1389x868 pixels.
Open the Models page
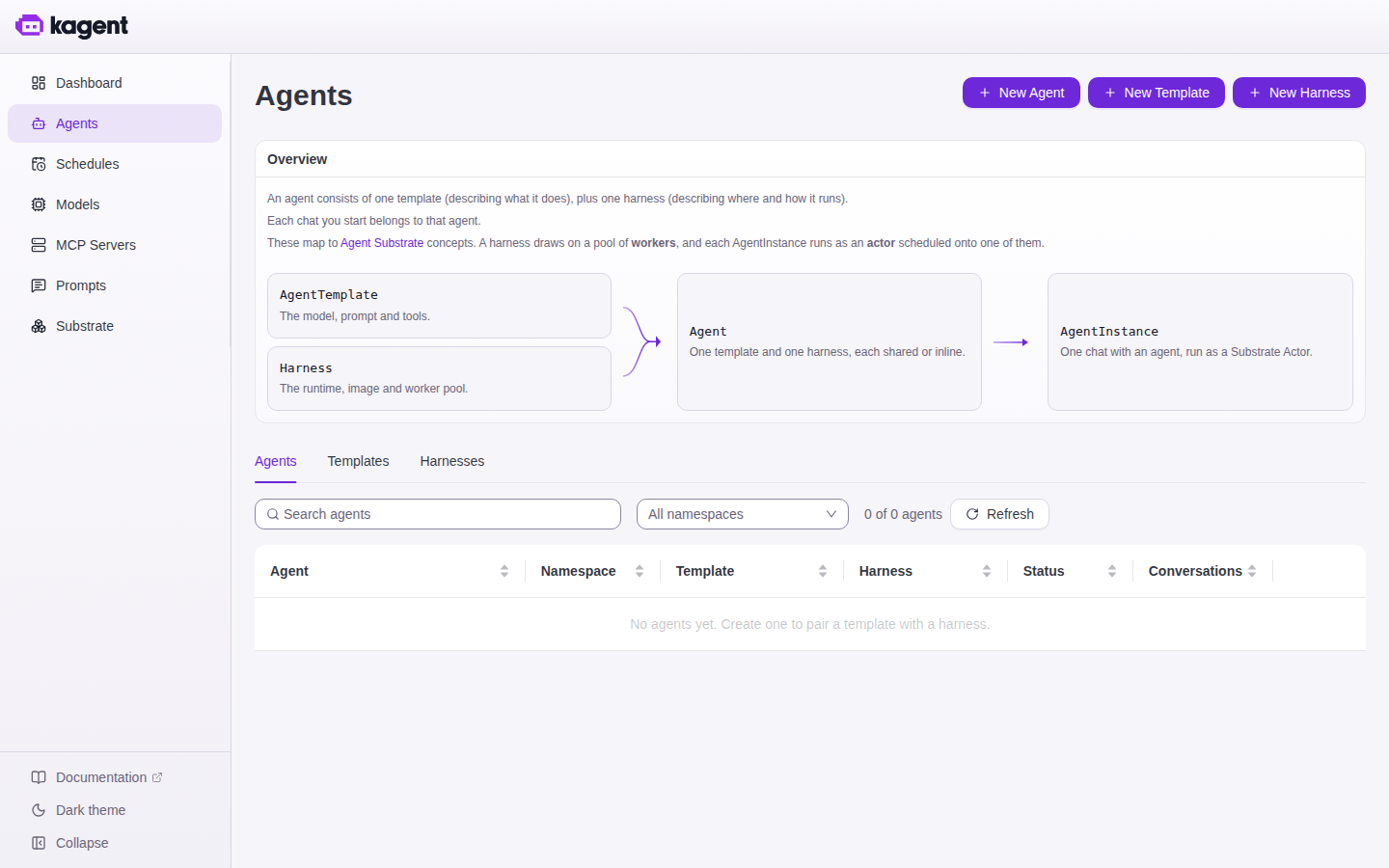115,204
